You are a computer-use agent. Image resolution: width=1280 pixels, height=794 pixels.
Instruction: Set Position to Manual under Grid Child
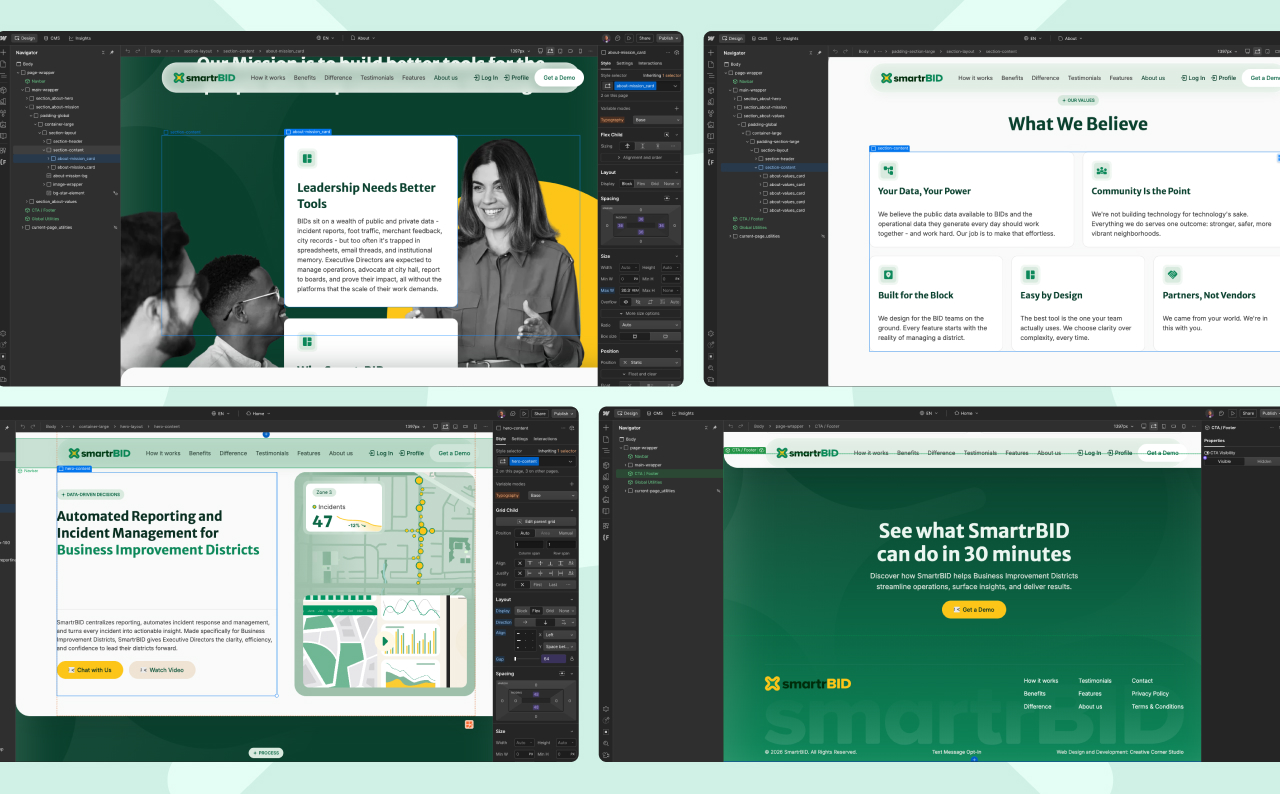point(566,533)
